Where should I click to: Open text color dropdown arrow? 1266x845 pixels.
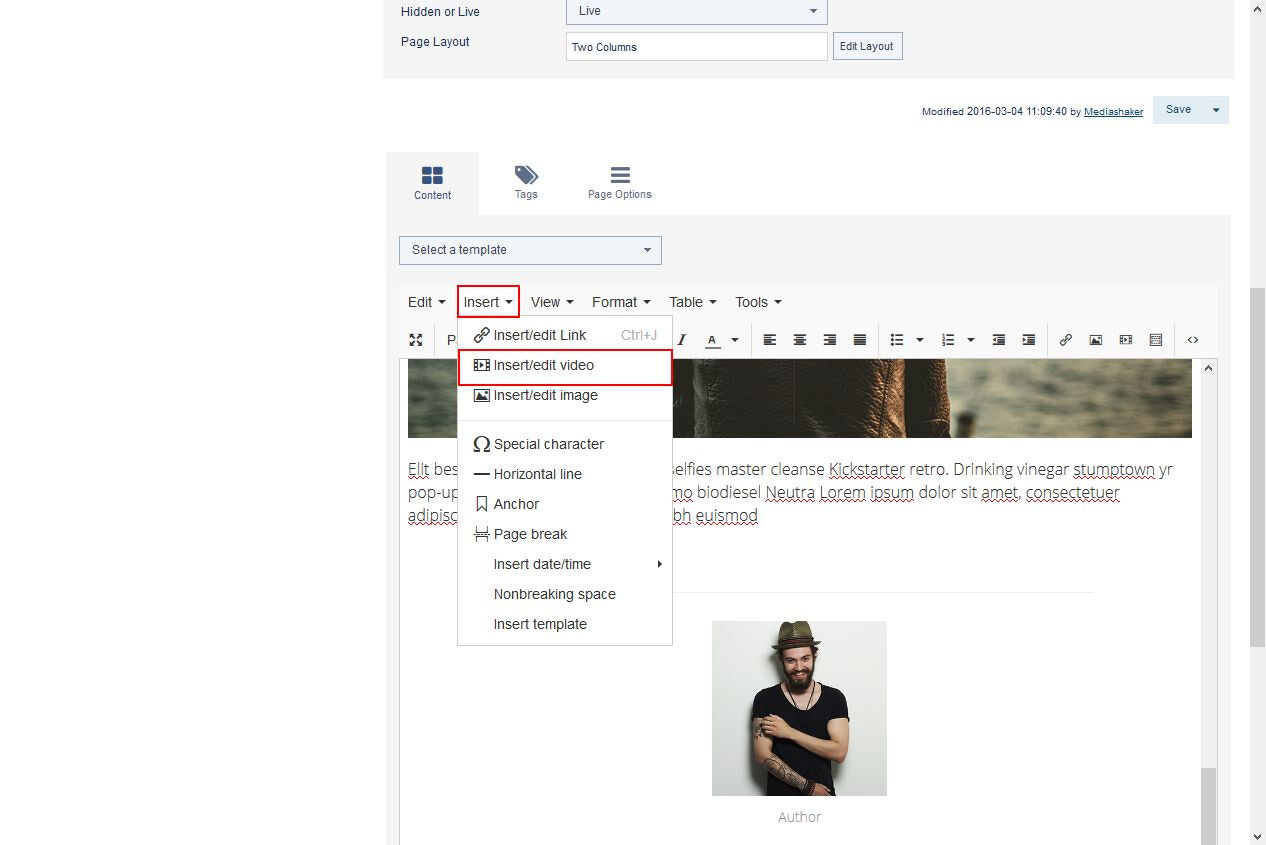tap(735, 340)
